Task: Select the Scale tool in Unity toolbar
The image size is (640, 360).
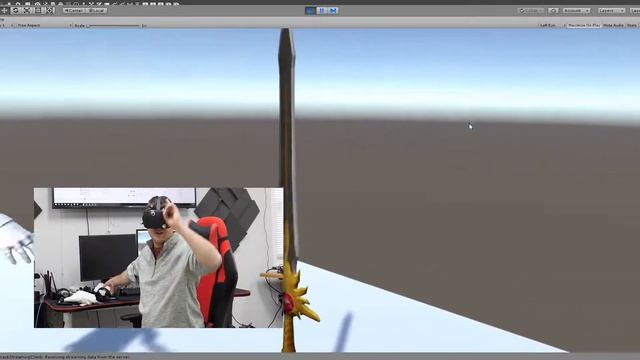Action: pyautogui.click(x=27, y=10)
